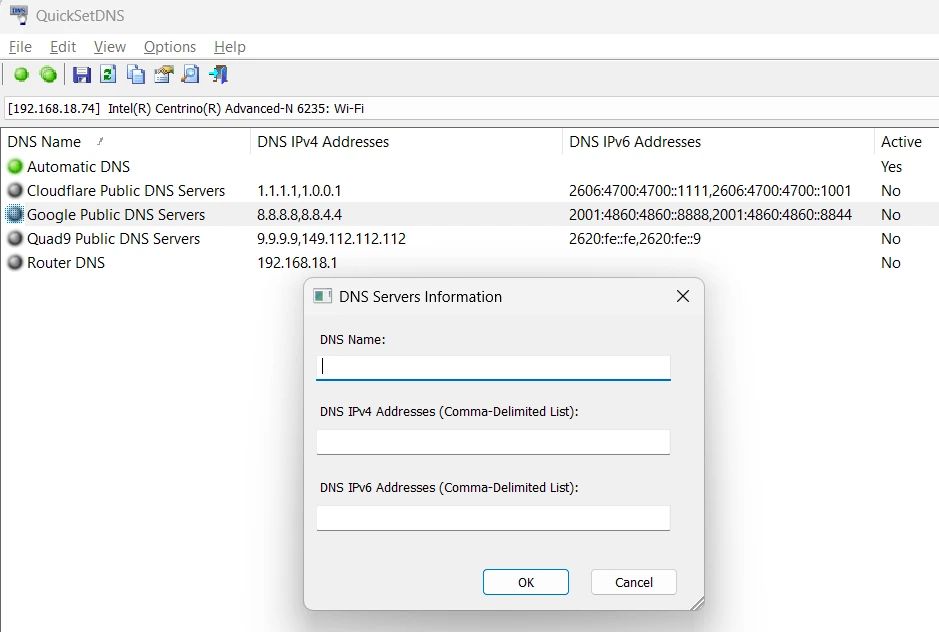Click the magnifier find icon
The height and width of the screenshot is (632, 939).
point(190,74)
